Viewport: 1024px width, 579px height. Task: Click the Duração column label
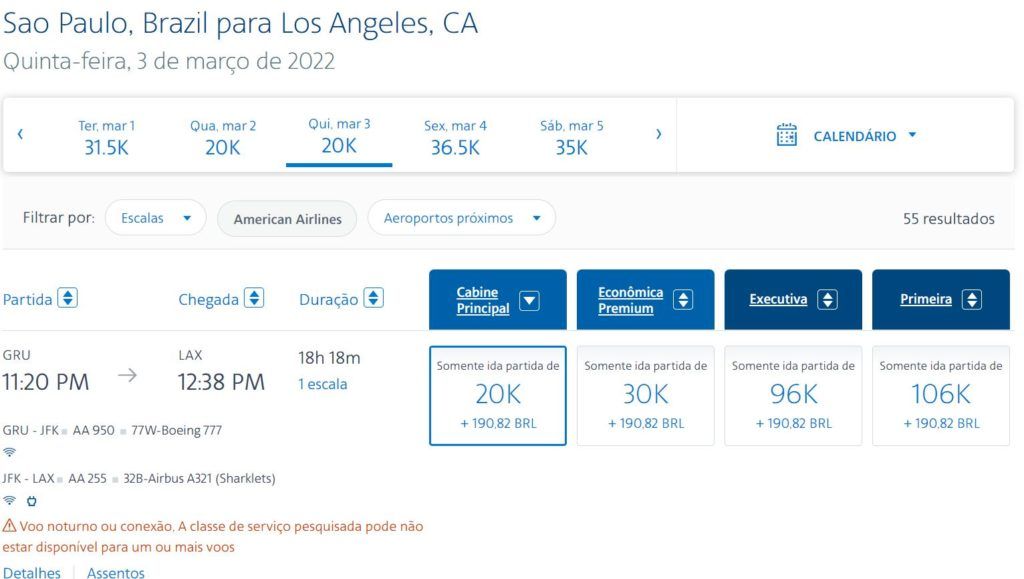point(328,300)
